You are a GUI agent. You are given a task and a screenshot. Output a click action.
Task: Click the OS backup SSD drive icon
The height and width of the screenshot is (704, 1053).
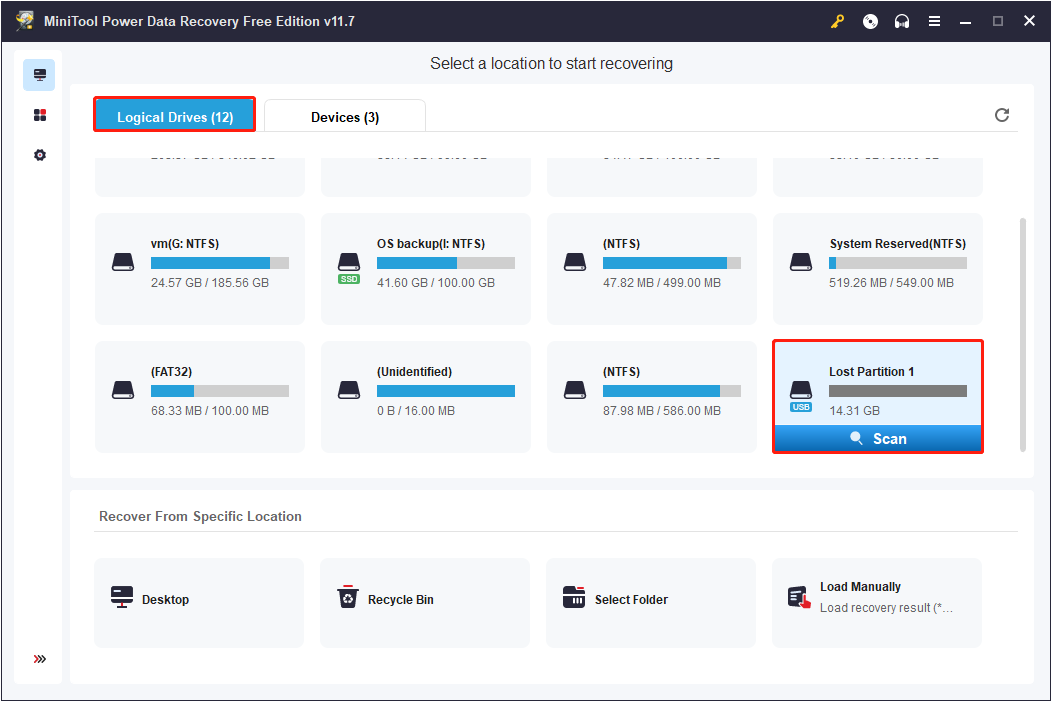pos(349,268)
